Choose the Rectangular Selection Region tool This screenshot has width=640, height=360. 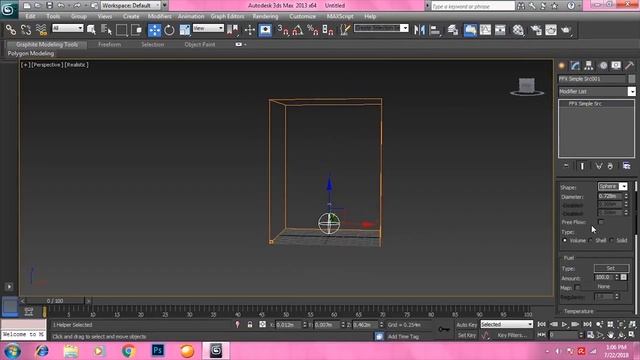(x=121, y=30)
